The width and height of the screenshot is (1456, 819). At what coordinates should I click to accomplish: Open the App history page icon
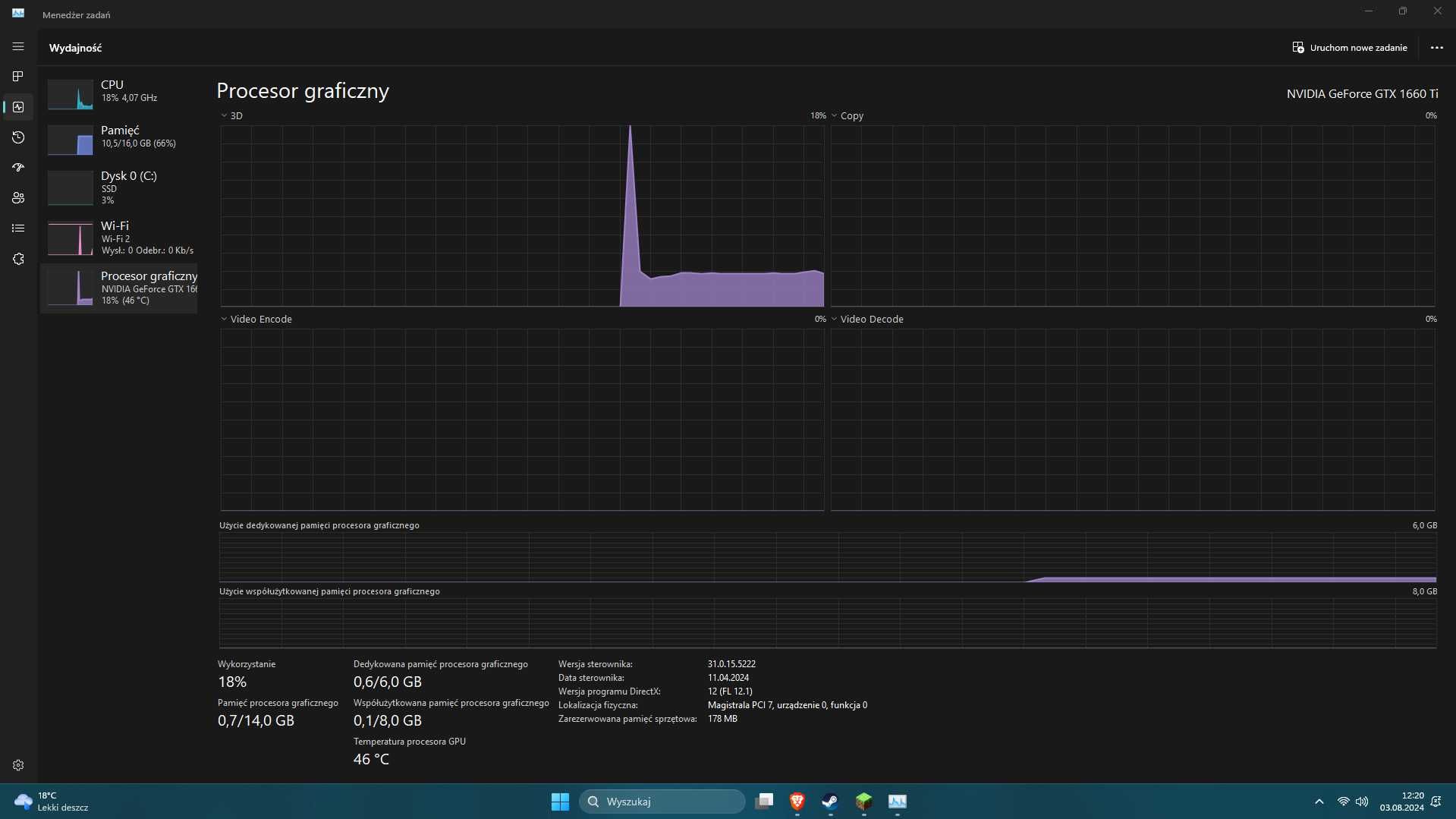pyautogui.click(x=18, y=137)
